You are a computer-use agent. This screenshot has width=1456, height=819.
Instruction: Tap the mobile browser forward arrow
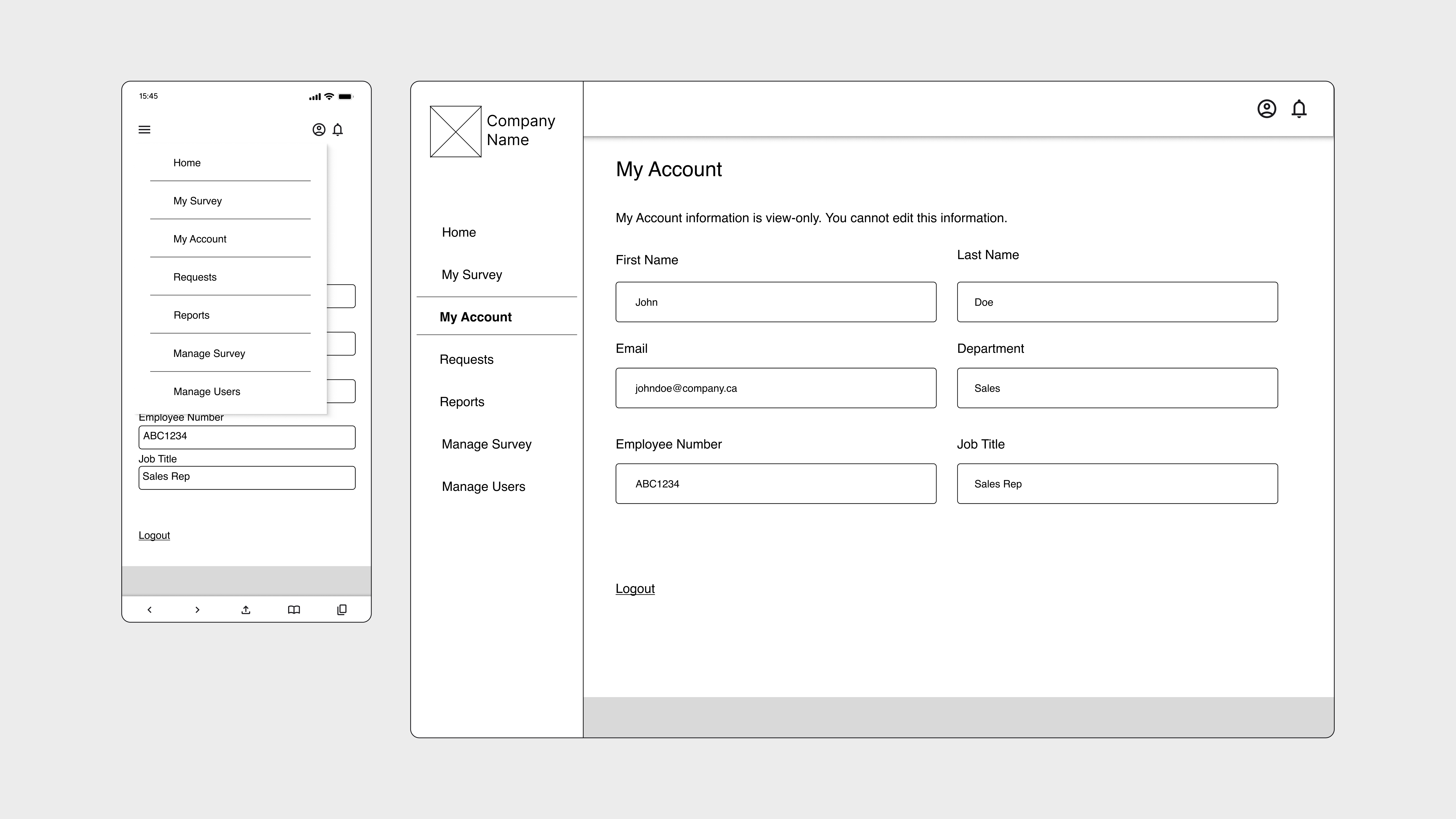pyautogui.click(x=197, y=610)
